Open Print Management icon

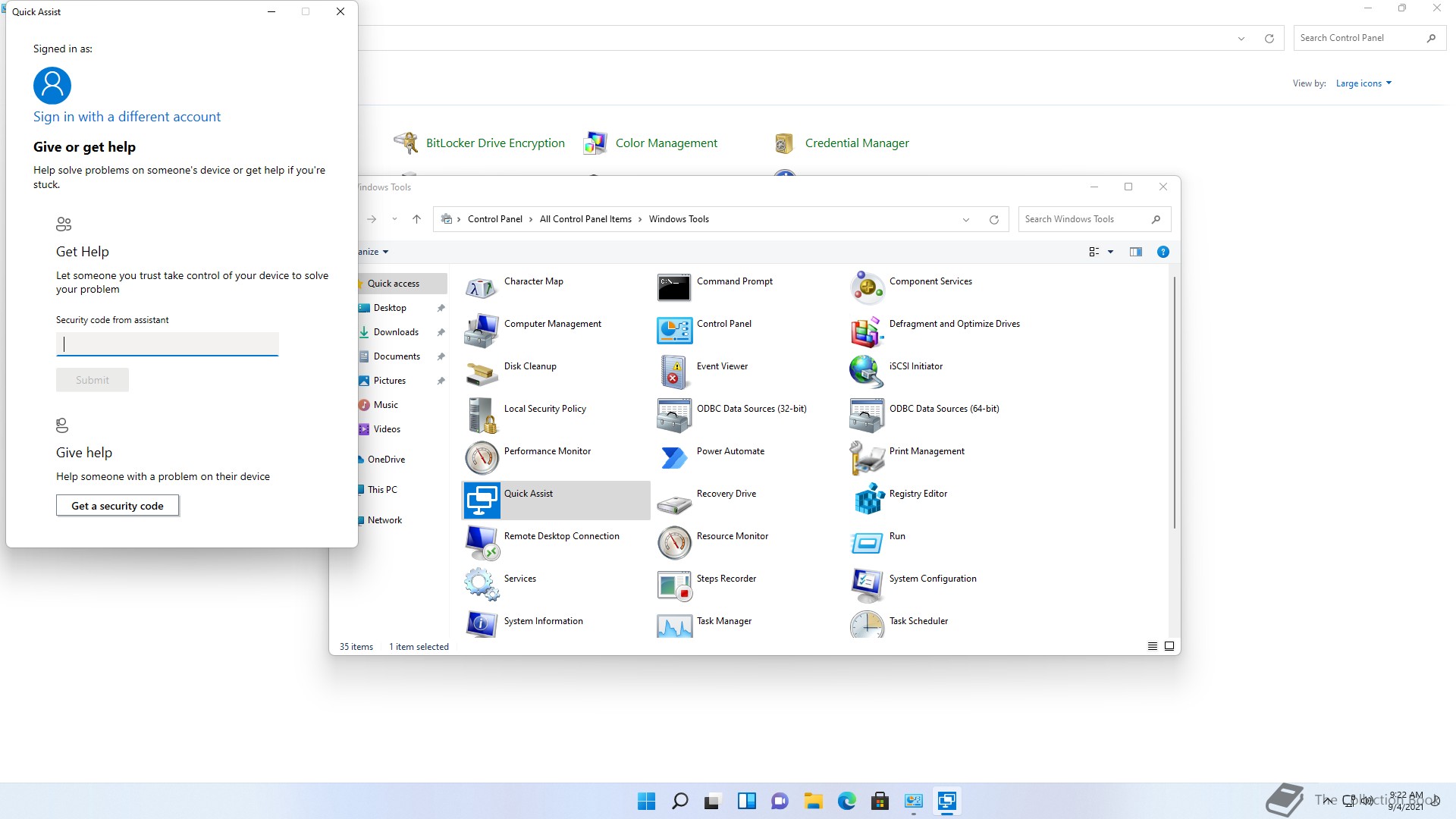pyautogui.click(x=867, y=458)
